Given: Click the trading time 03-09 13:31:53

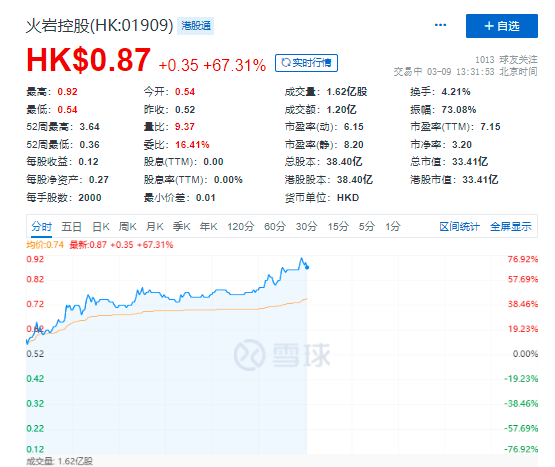Looking at the screenshot, I should pyautogui.click(x=460, y=72).
